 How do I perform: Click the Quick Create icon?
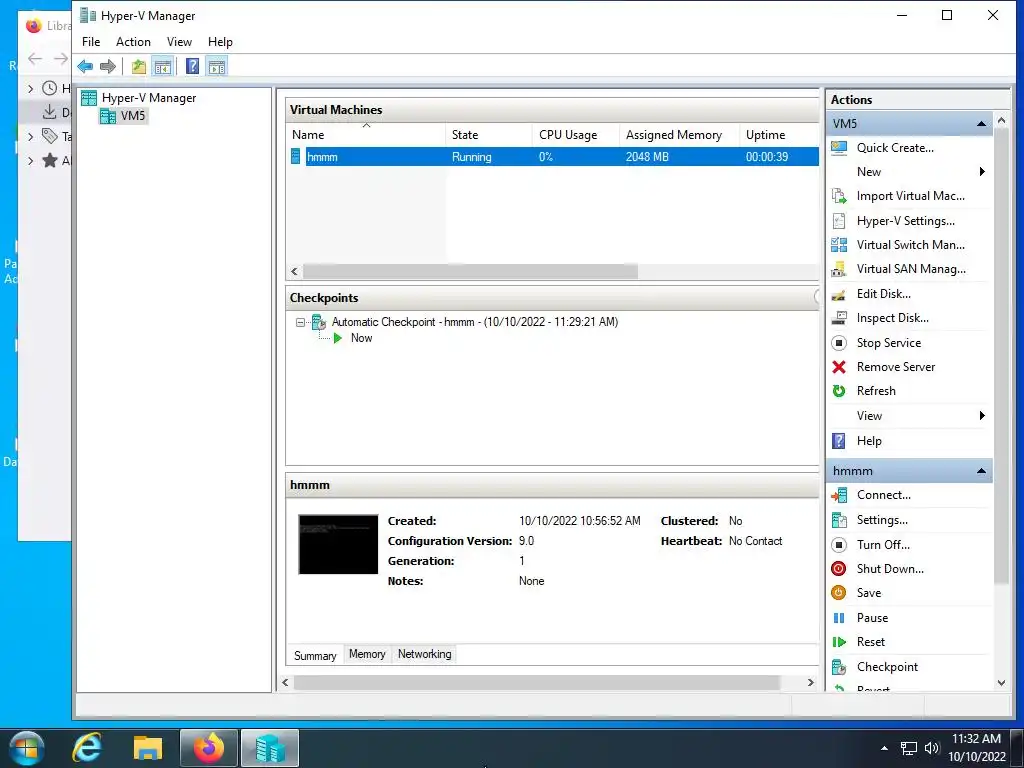[x=839, y=148]
